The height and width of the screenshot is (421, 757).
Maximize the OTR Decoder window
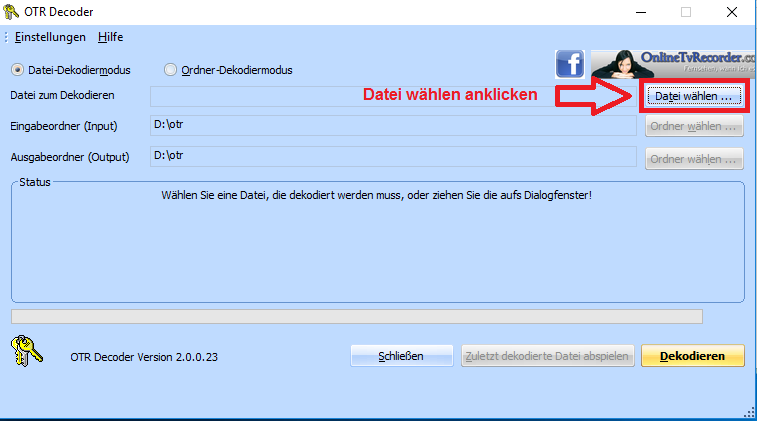point(686,12)
